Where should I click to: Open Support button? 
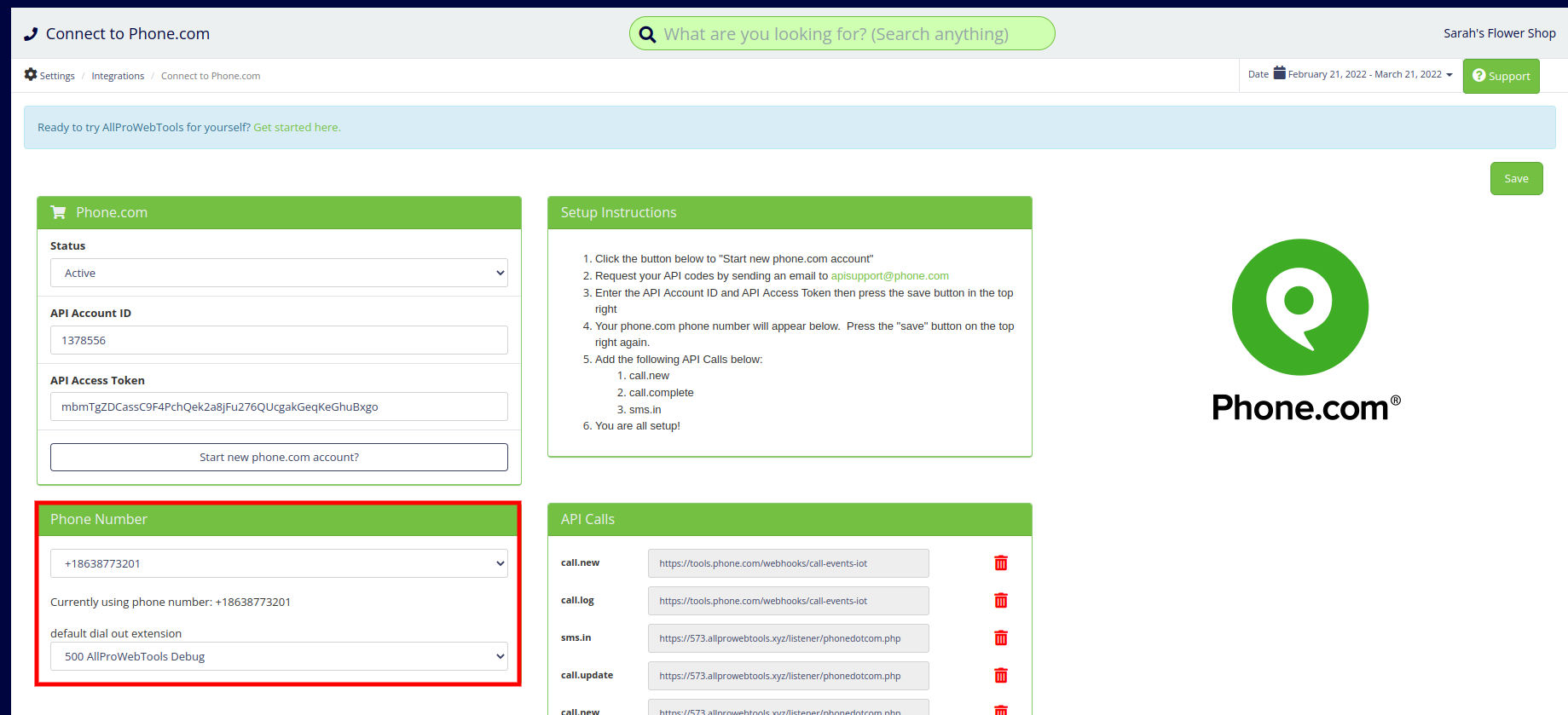point(1501,76)
